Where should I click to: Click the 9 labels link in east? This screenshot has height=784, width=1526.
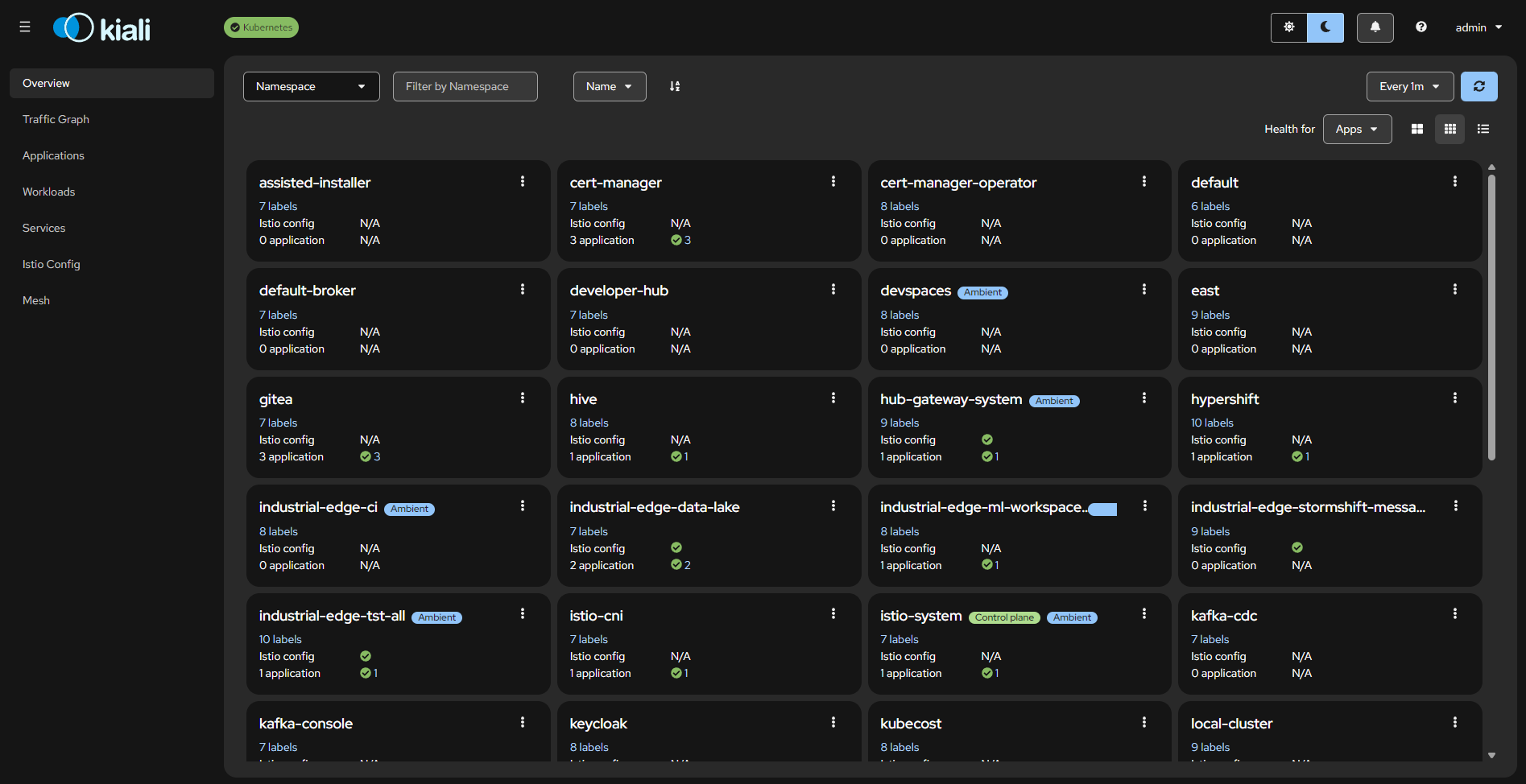1210,315
